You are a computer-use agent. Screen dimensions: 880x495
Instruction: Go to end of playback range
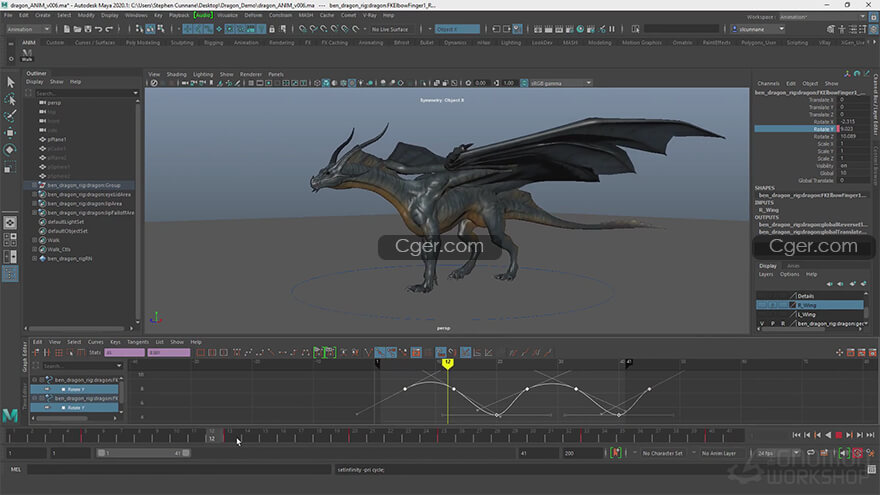[x=870, y=435]
